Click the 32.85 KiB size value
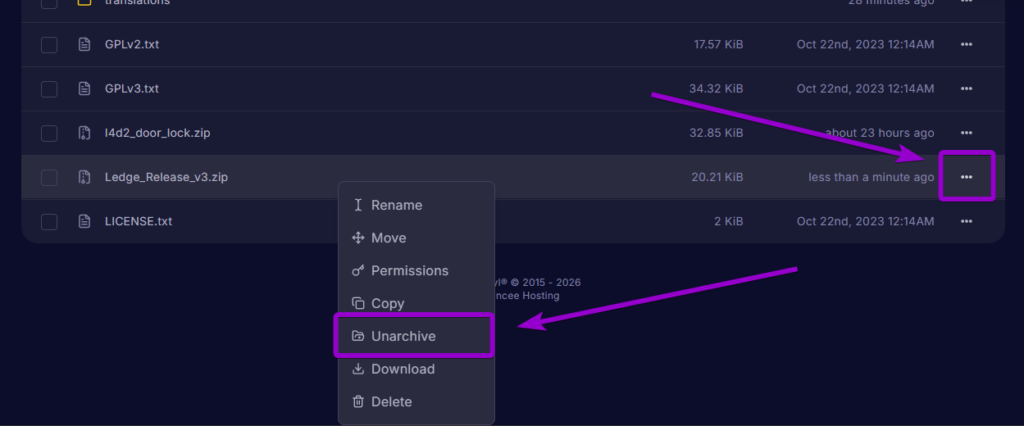This screenshot has width=1024, height=426. pos(716,133)
